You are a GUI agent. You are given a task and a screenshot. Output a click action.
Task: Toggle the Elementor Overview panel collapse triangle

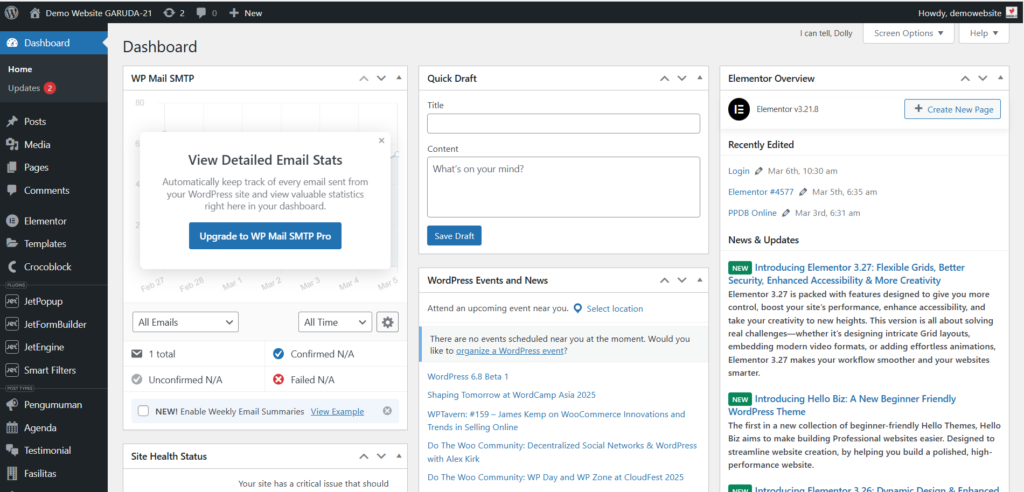tap(1000, 78)
